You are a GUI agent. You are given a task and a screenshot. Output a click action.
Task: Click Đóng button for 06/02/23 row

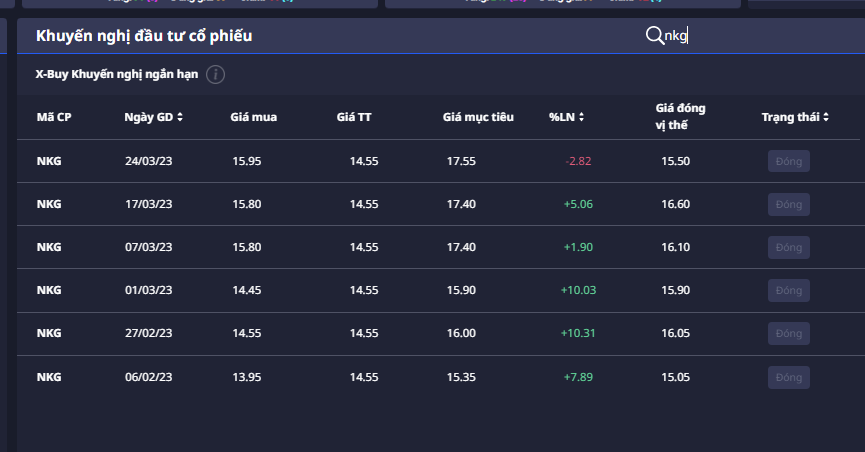coord(788,377)
